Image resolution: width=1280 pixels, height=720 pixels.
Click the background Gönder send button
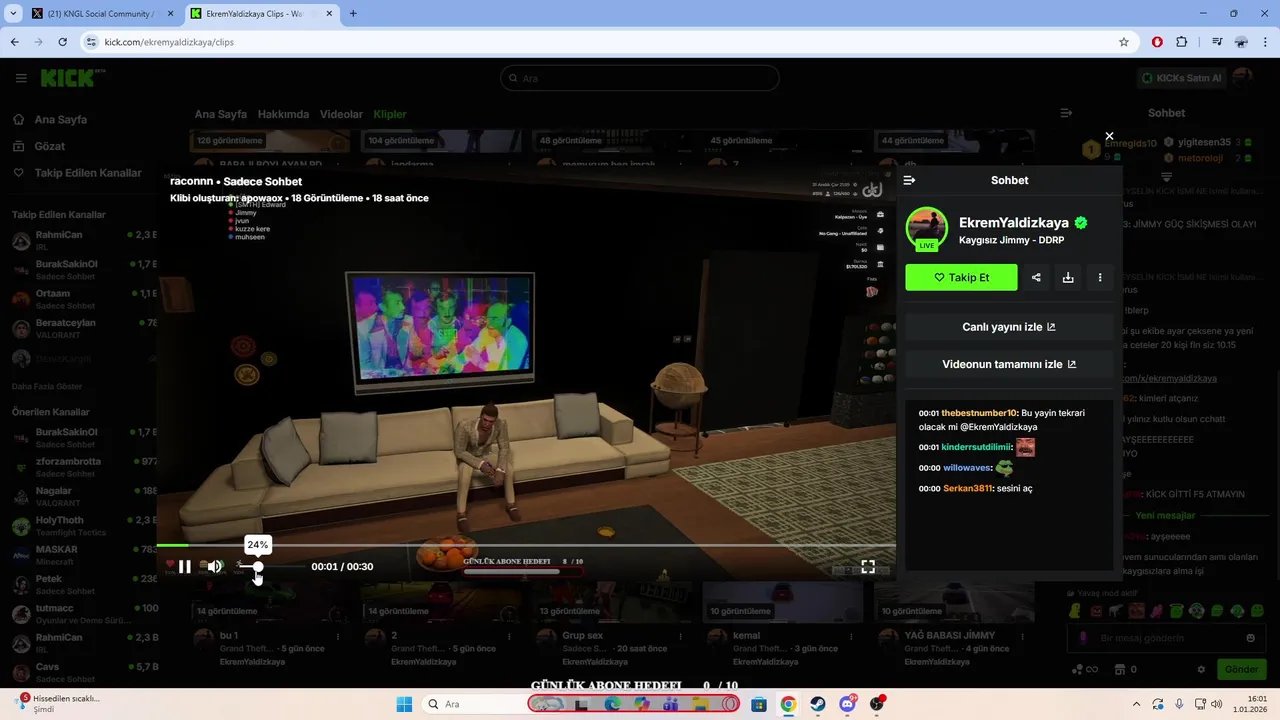pyautogui.click(x=1241, y=669)
